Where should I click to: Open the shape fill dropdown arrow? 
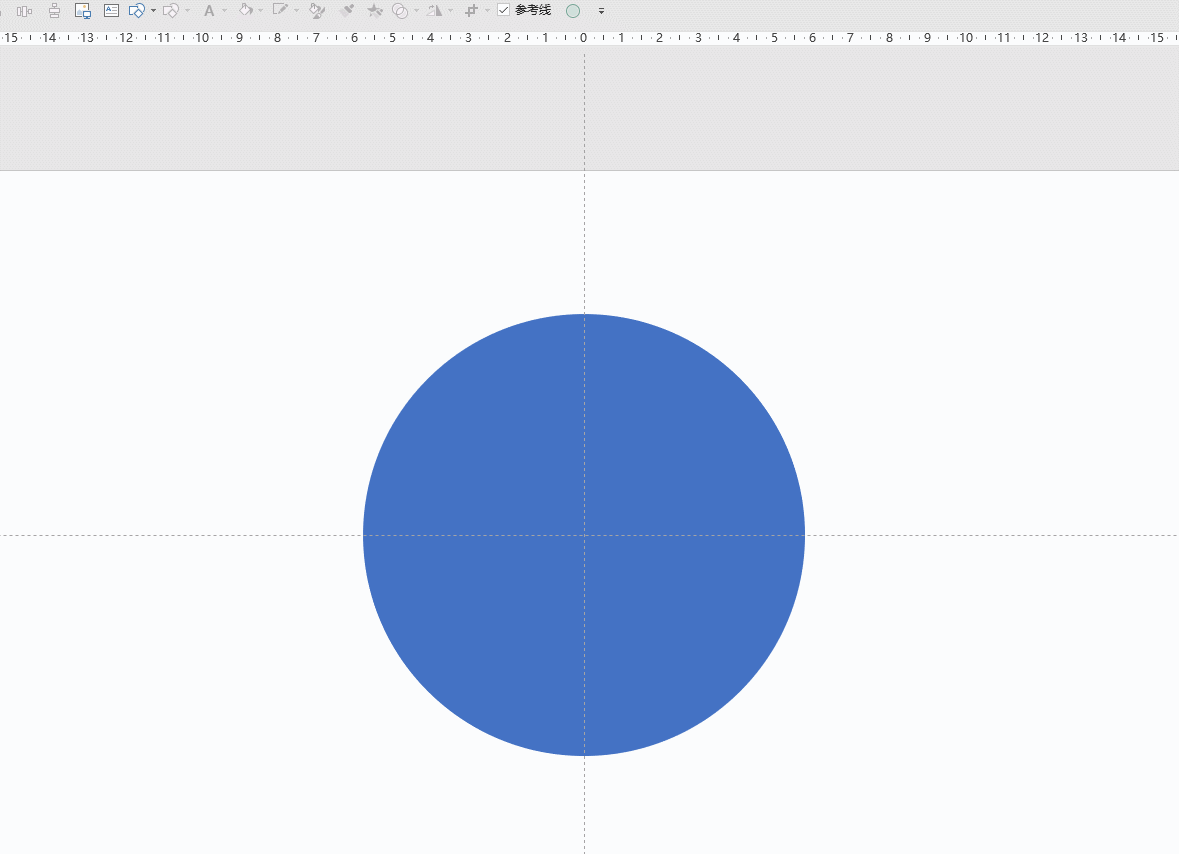261,11
